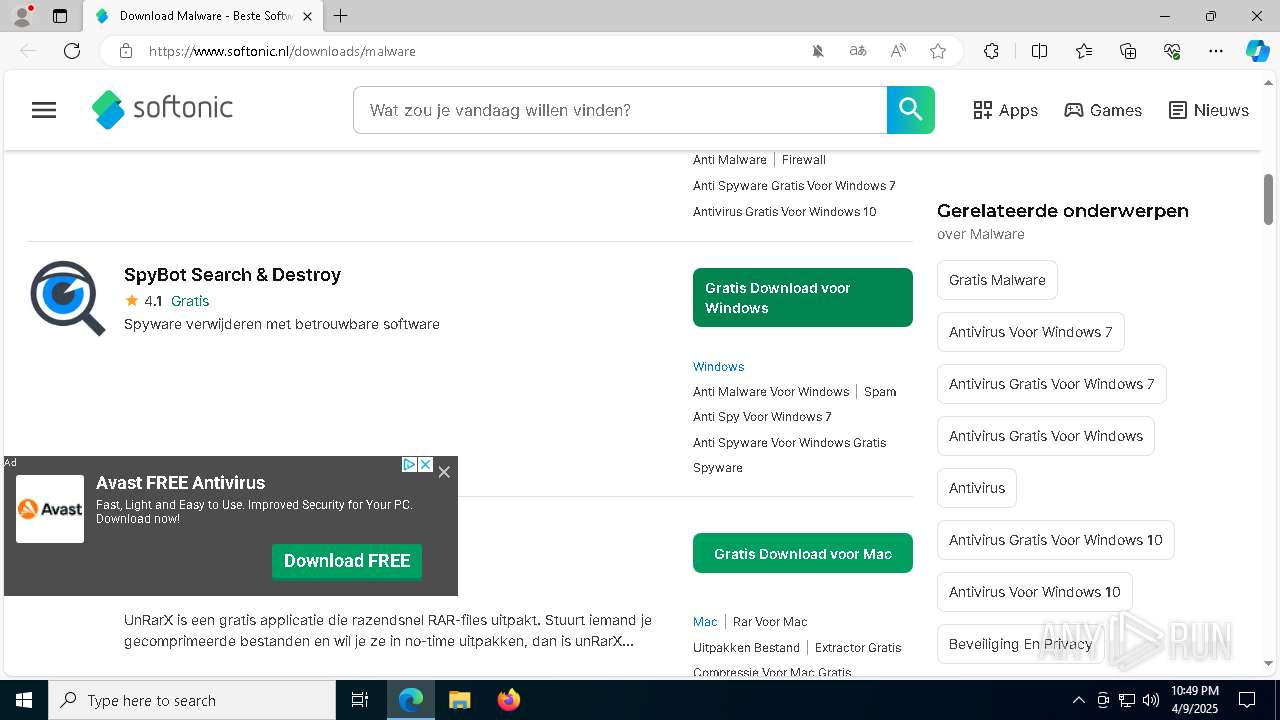Viewport: 1280px width, 720px height.
Task: Open Browser essentials icon
Action: [x=1173, y=51]
